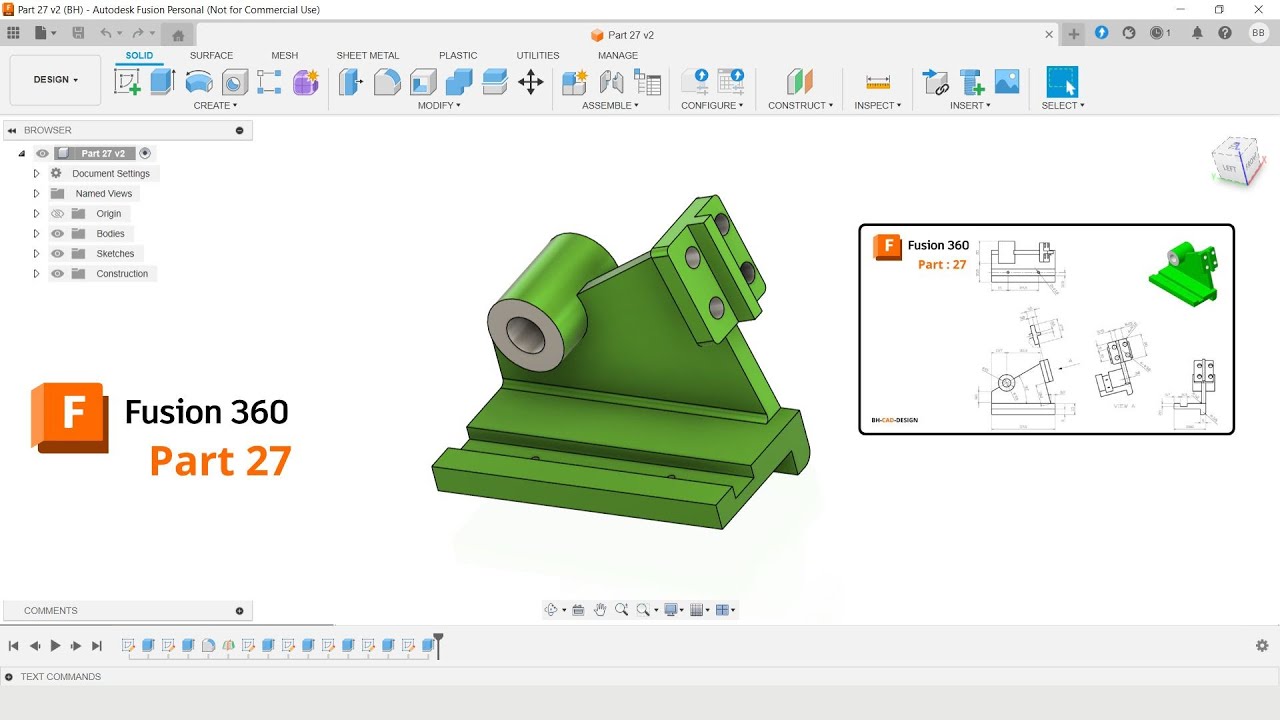The image size is (1280, 720).
Task: Select the Extrude tool
Action: point(163,82)
